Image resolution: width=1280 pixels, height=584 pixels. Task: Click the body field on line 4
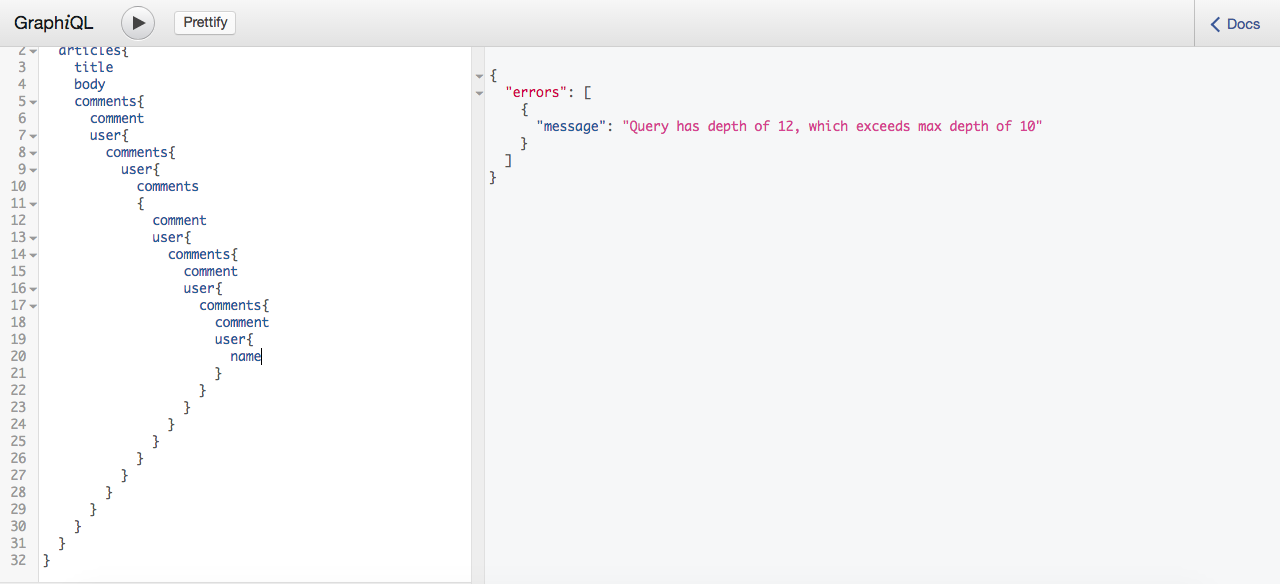pyautogui.click(x=89, y=84)
